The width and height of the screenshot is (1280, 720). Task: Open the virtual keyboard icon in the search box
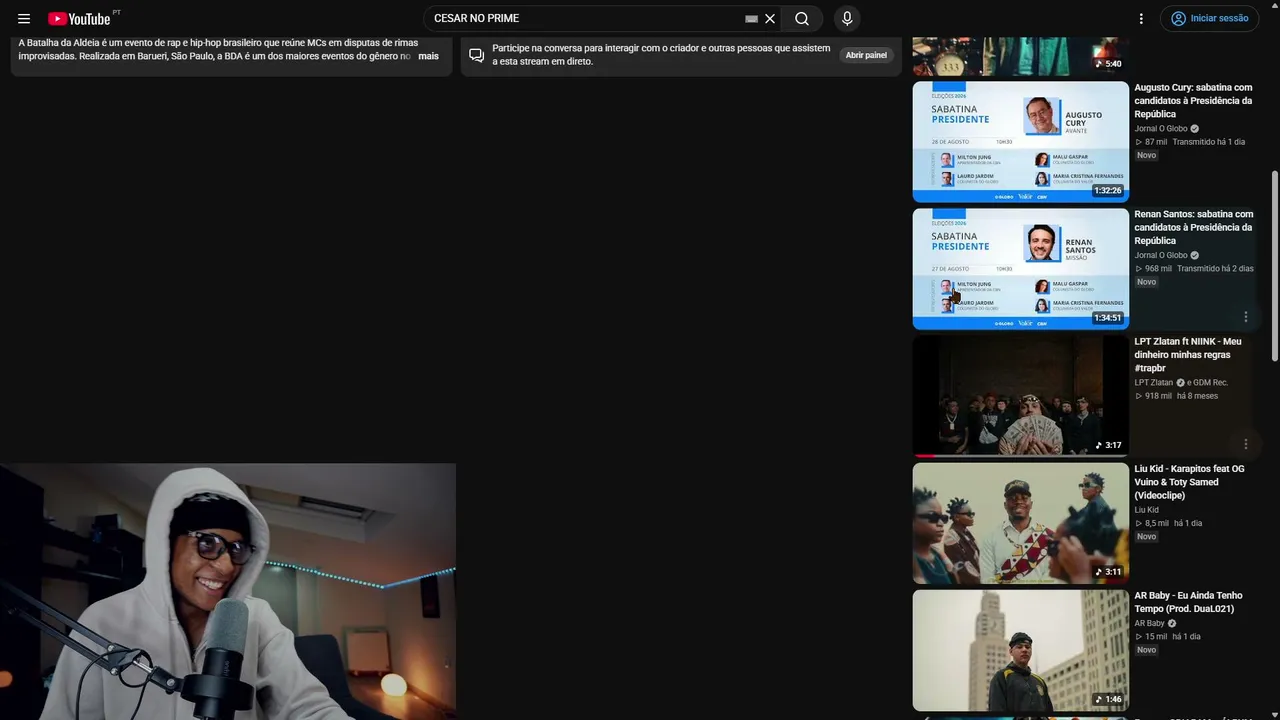click(752, 18)
